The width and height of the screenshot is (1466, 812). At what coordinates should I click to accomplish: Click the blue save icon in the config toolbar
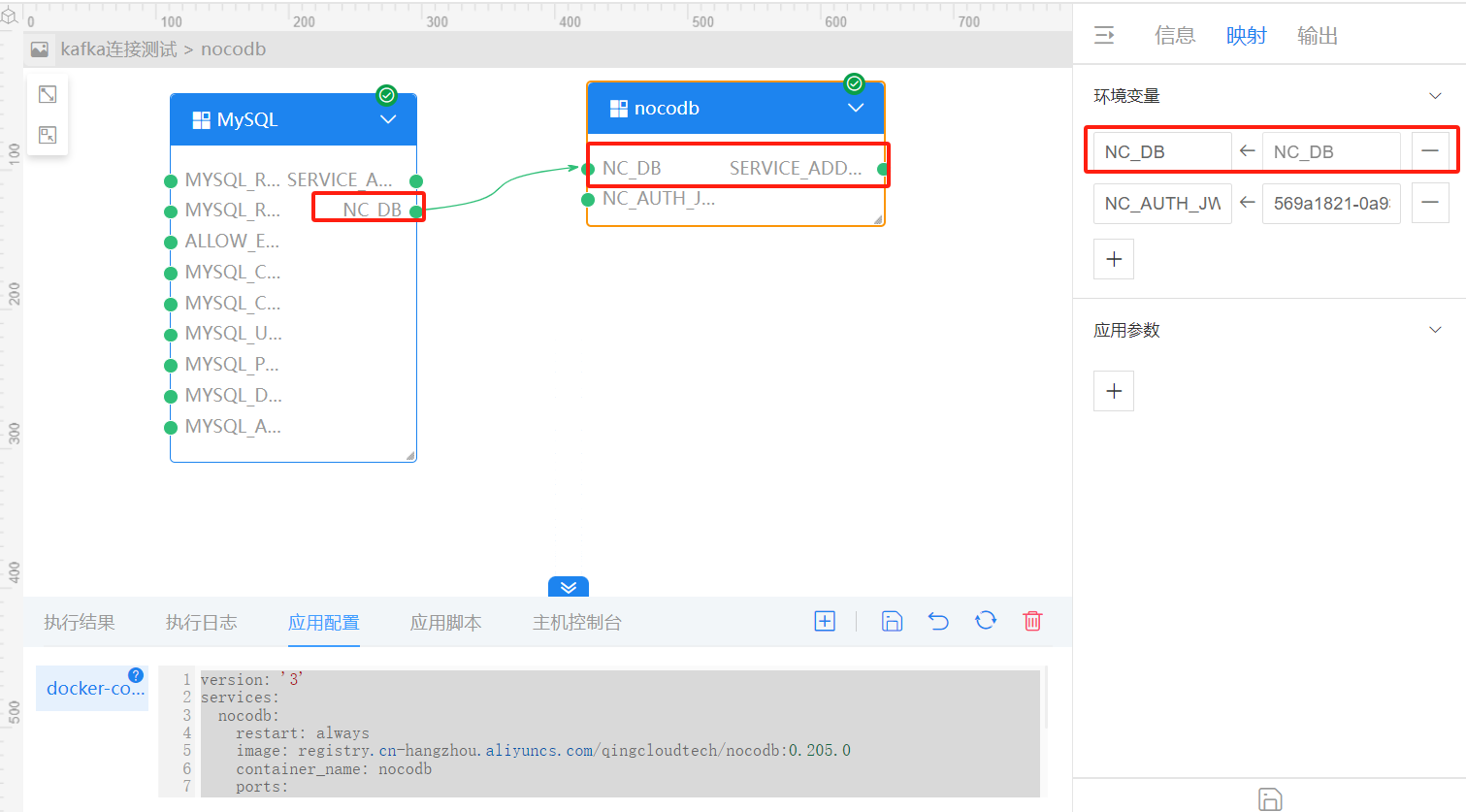click(x=892, y=621)
